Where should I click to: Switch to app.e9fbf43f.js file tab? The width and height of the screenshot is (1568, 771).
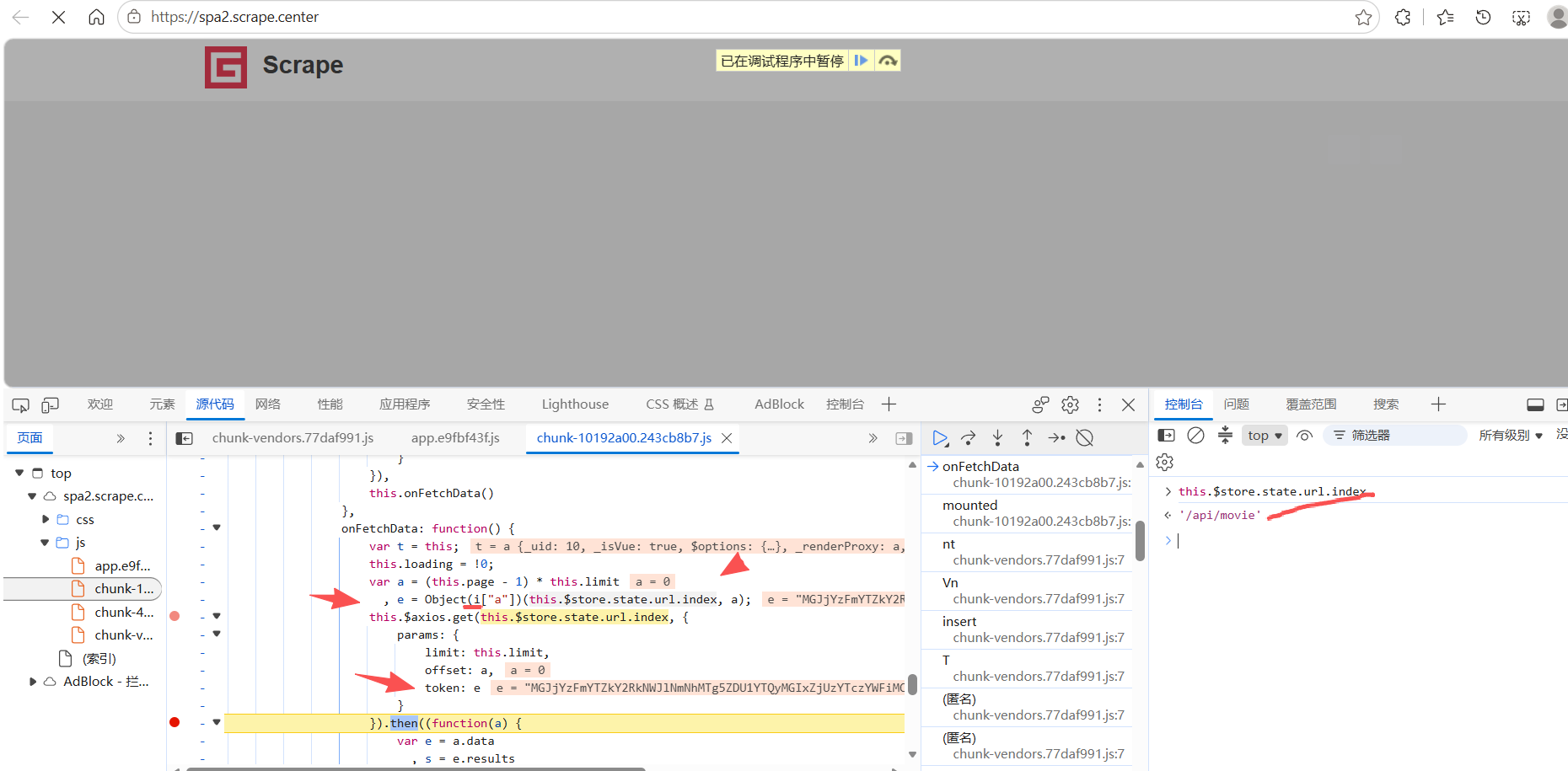coord(455,438)
